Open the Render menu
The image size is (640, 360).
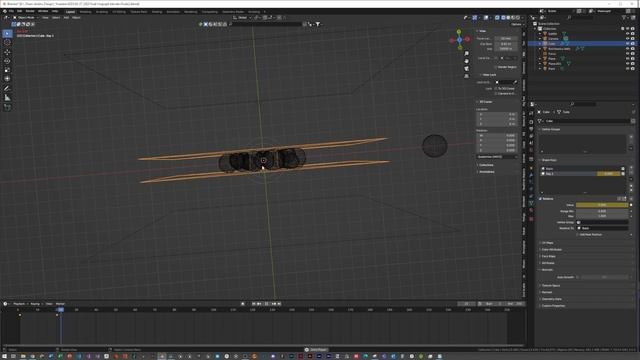tap(30, 11)
